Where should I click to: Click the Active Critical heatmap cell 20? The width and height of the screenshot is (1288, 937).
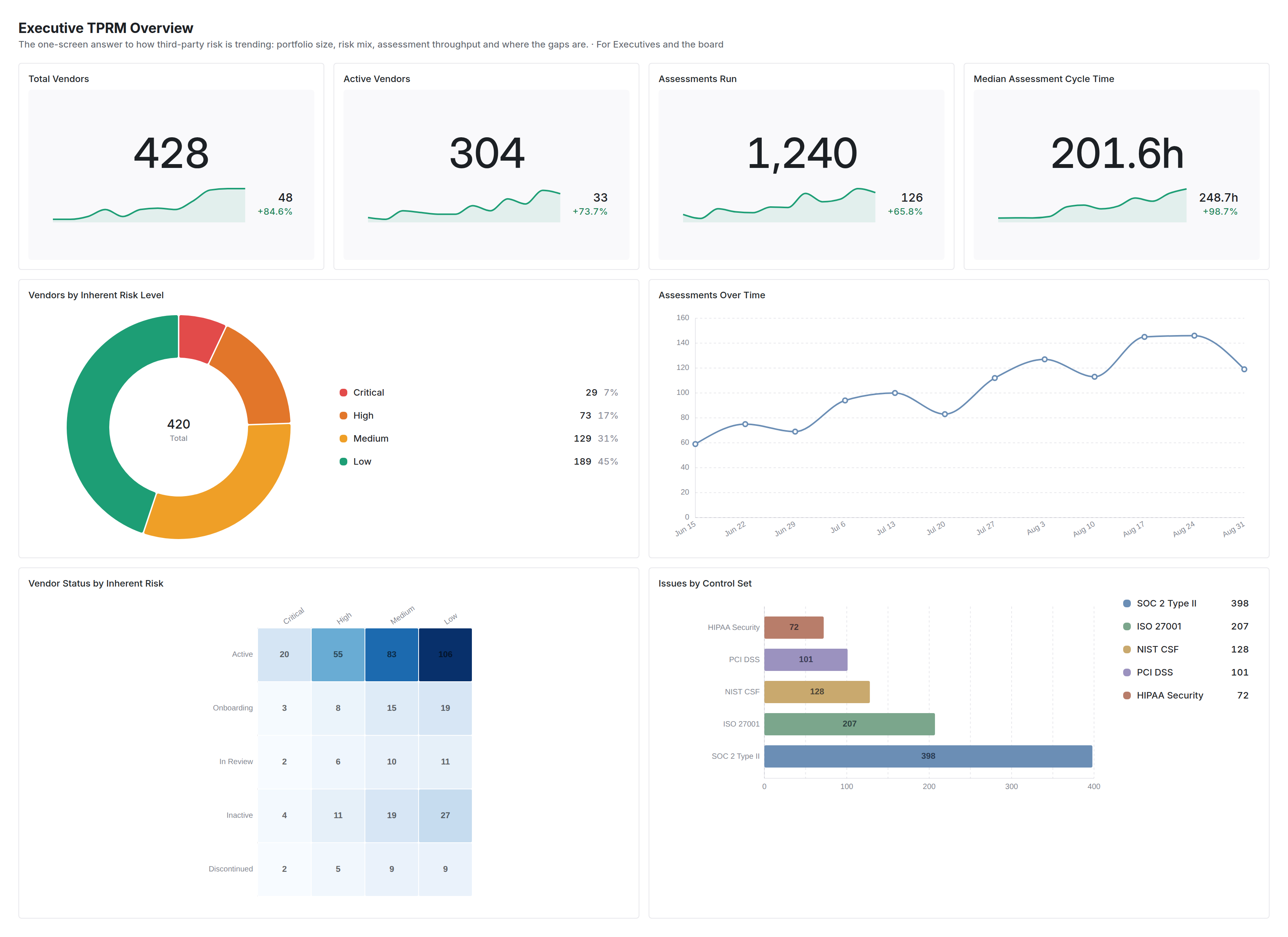[284, 655]
